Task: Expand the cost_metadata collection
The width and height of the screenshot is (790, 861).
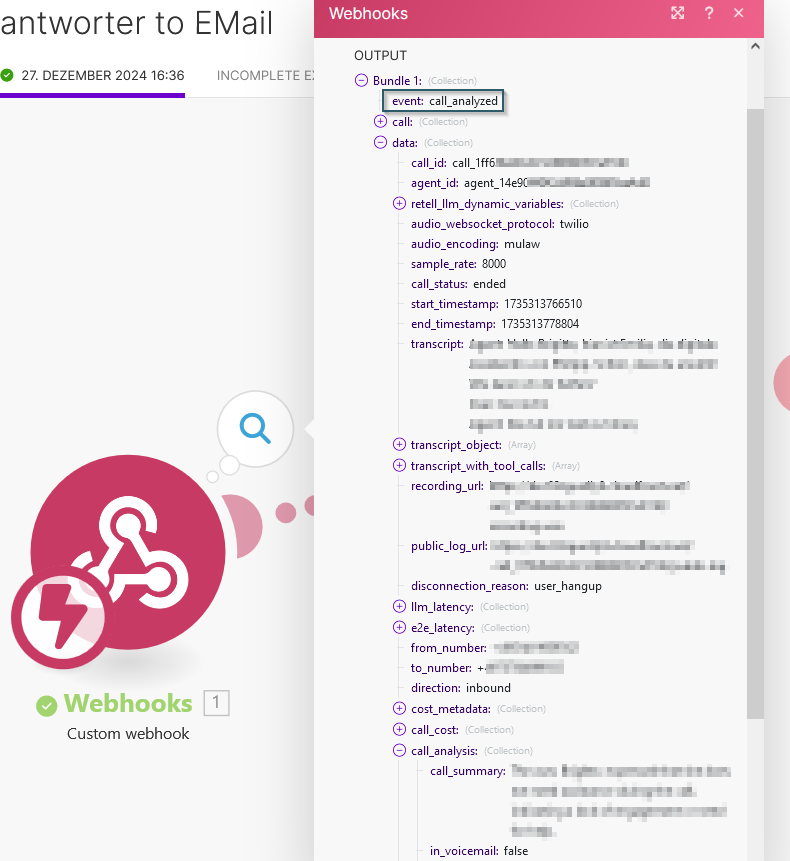Action: (x=400, y=709)
